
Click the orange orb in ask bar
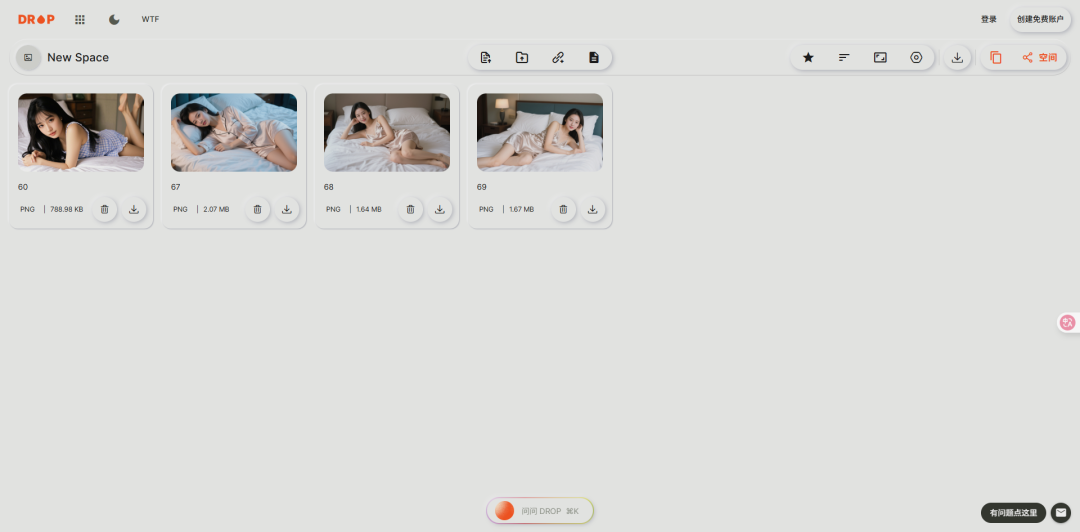tap(504, 511)
